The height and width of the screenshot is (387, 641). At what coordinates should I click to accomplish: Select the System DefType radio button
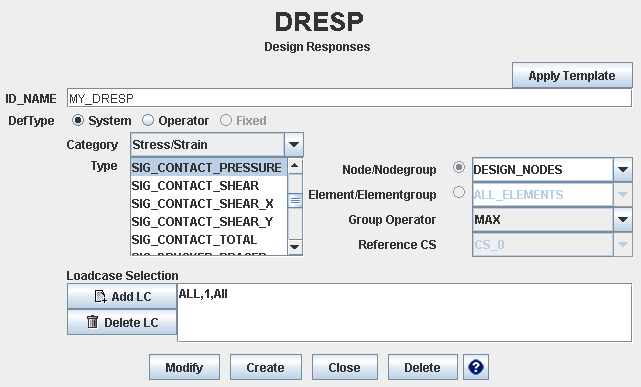[x=78, y=120]
